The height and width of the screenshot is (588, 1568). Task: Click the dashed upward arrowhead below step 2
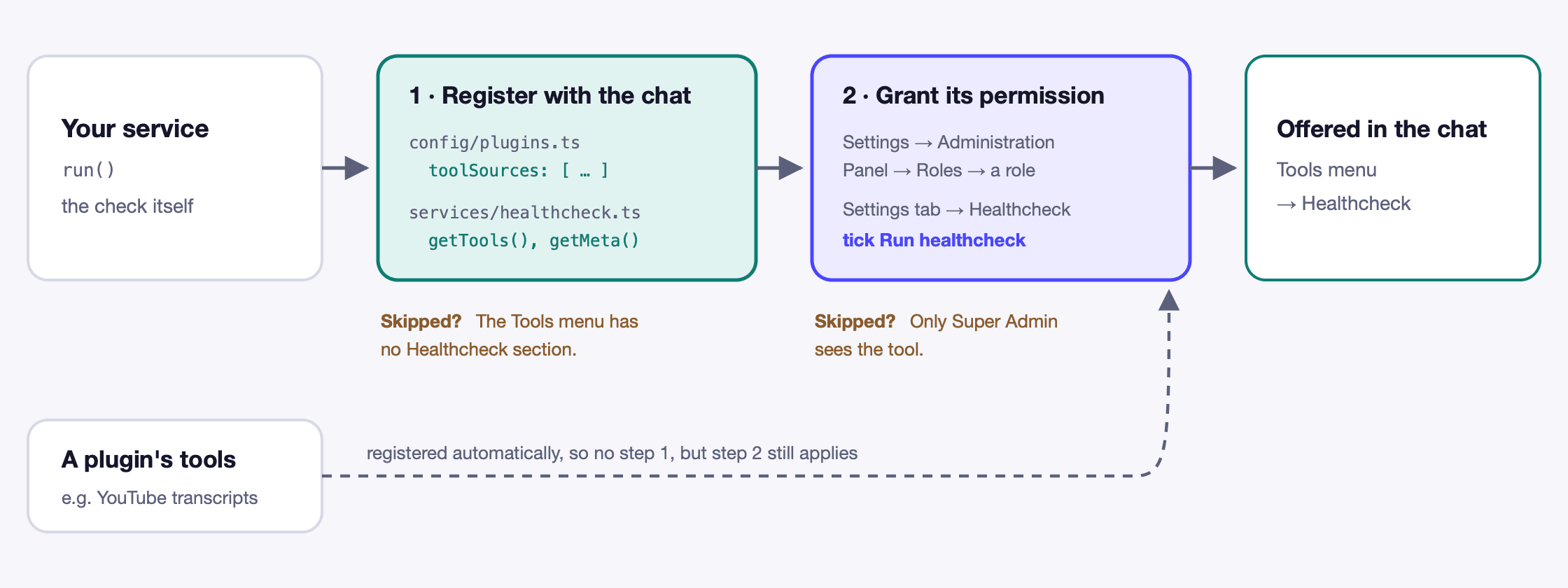tap(1169, 300)
